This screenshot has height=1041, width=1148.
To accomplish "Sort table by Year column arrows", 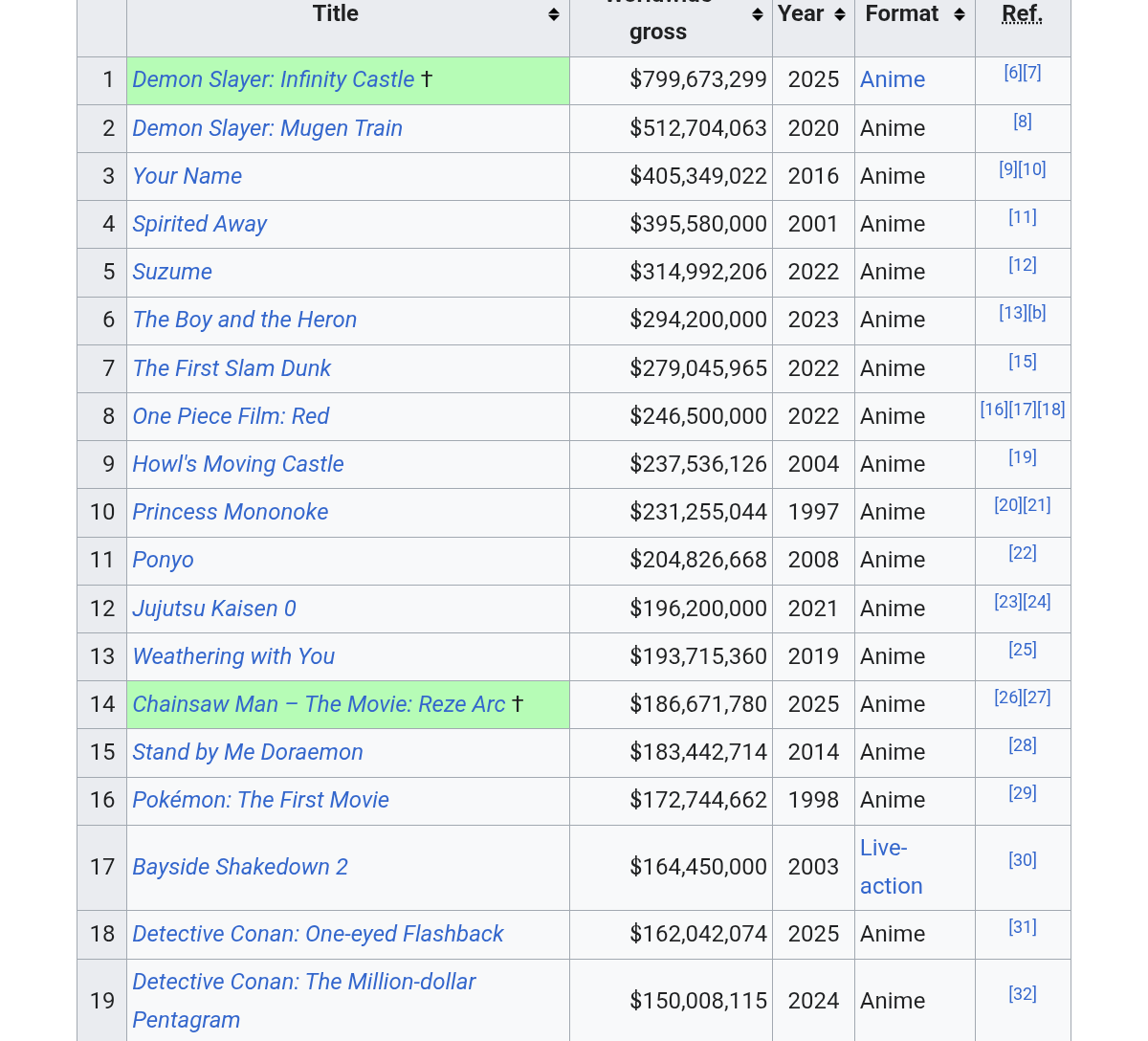I will point(840,14).
